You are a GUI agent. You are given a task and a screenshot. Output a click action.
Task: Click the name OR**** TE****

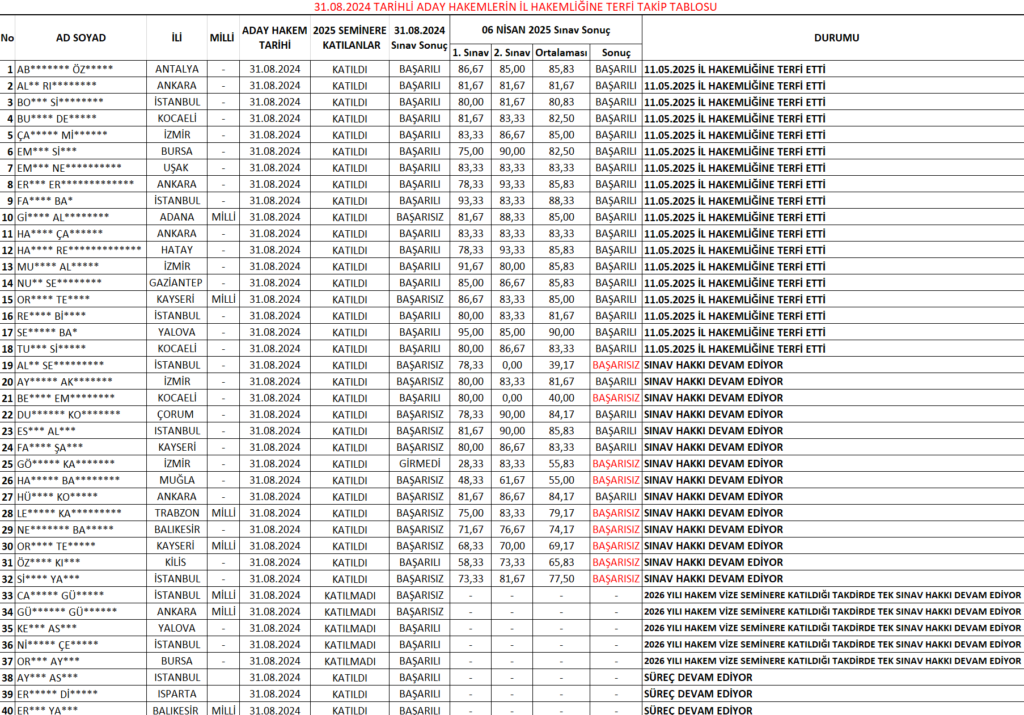click(54, 299)
